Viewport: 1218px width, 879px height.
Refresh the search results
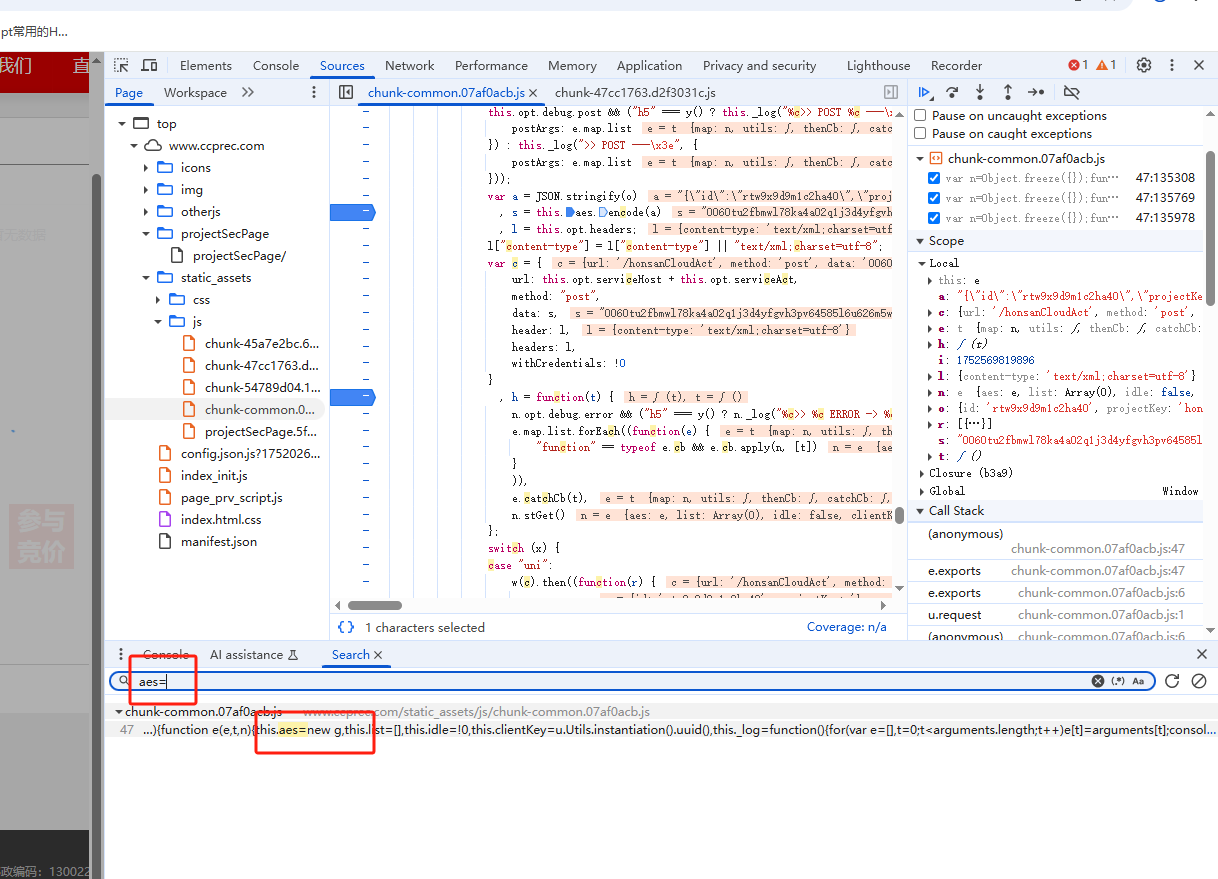1172,681
